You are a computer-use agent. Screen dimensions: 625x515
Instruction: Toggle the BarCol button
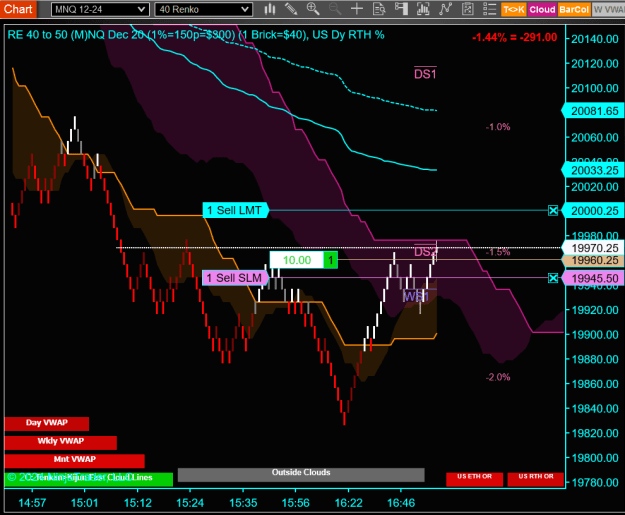[x=574, y=9]
